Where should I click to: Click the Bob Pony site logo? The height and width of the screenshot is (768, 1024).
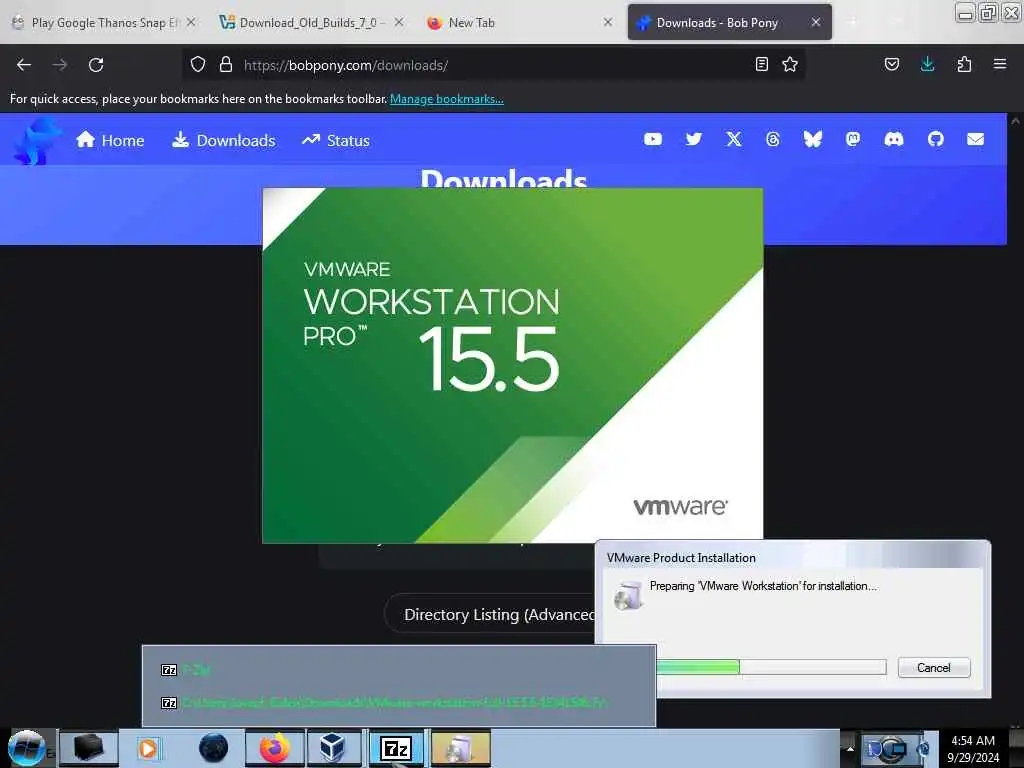(x=36, y=140)
